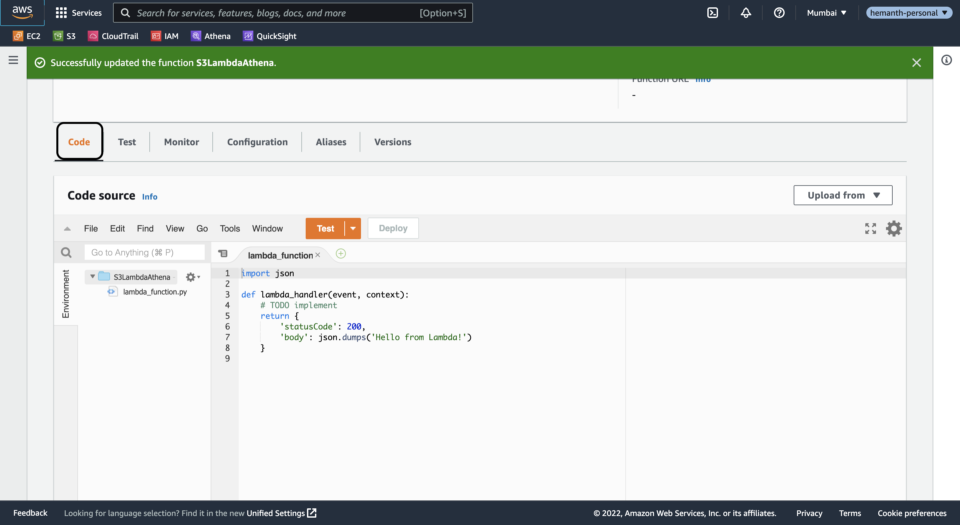Click the Go to Anything field
960x525 pixels.
click(x=144, y=253)
